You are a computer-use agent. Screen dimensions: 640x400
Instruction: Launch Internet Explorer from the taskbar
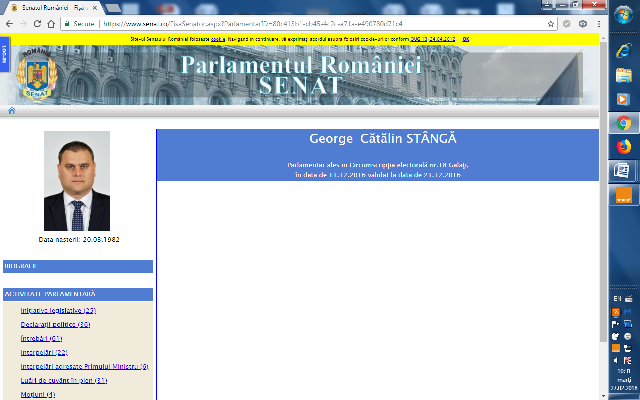[x=624, y=51]
